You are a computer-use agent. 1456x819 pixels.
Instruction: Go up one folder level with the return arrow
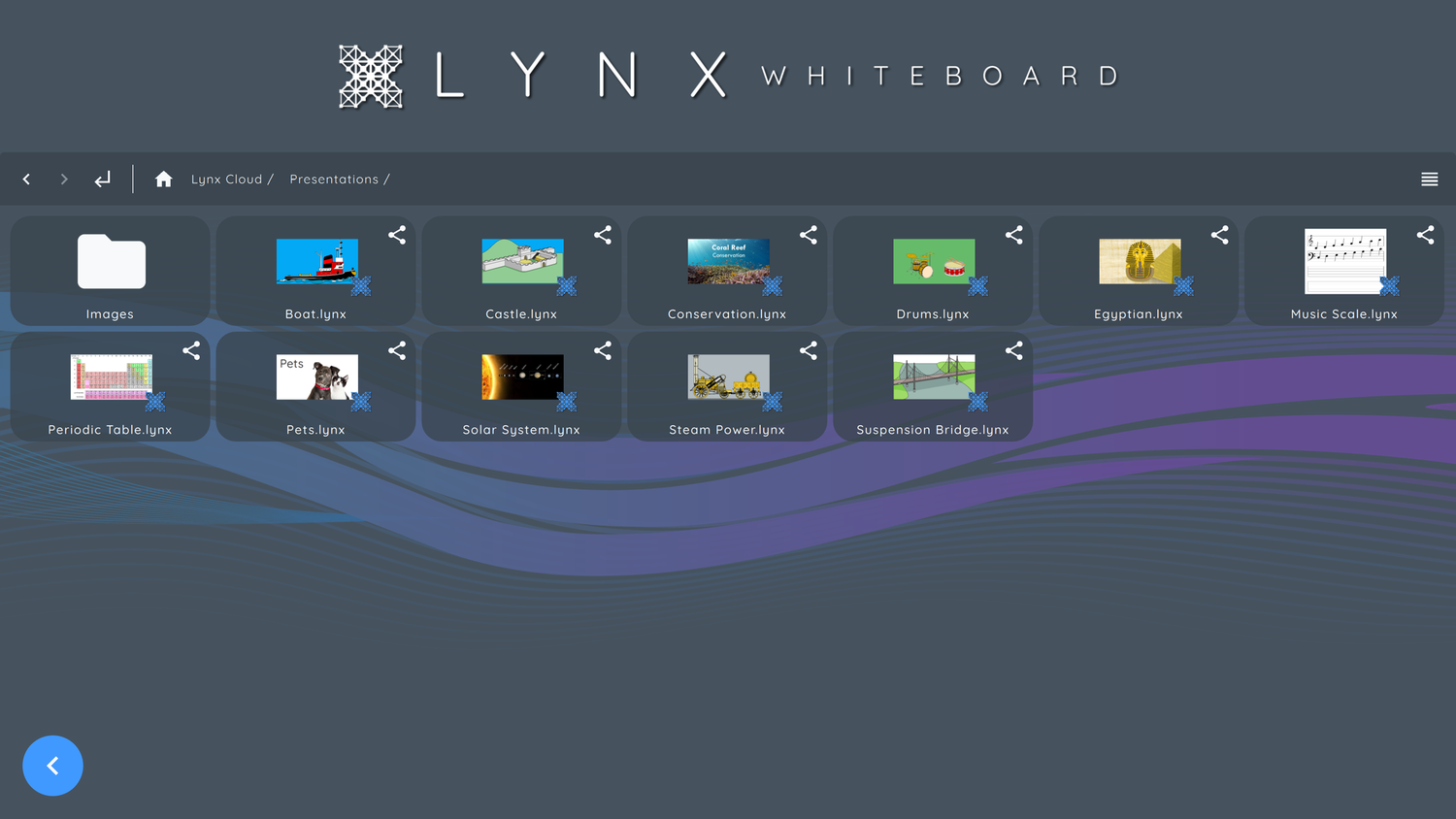(102, 179)
